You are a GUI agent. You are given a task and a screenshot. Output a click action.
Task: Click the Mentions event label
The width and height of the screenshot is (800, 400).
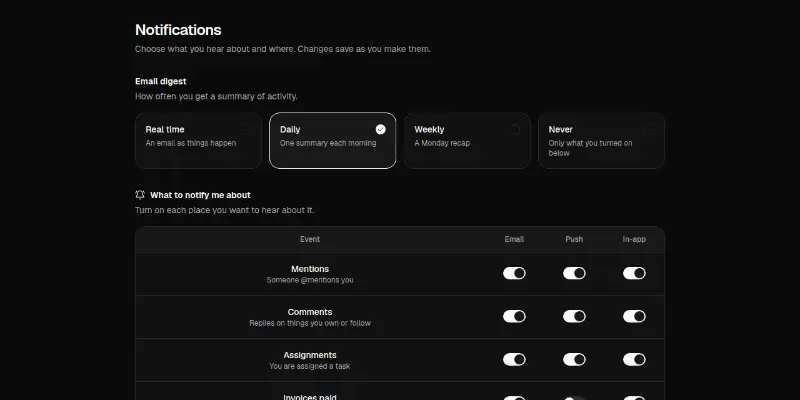point(310,269)
